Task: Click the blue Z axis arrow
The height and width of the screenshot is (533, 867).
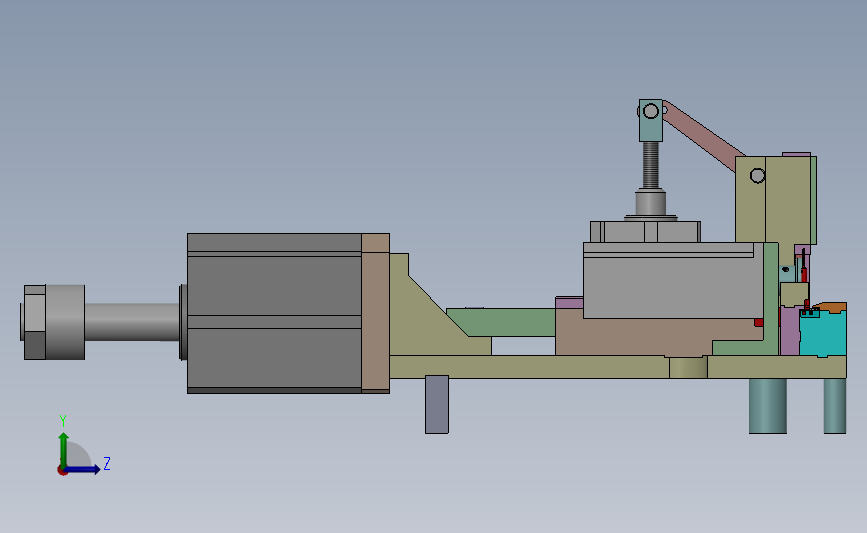Action: point(83,470)
